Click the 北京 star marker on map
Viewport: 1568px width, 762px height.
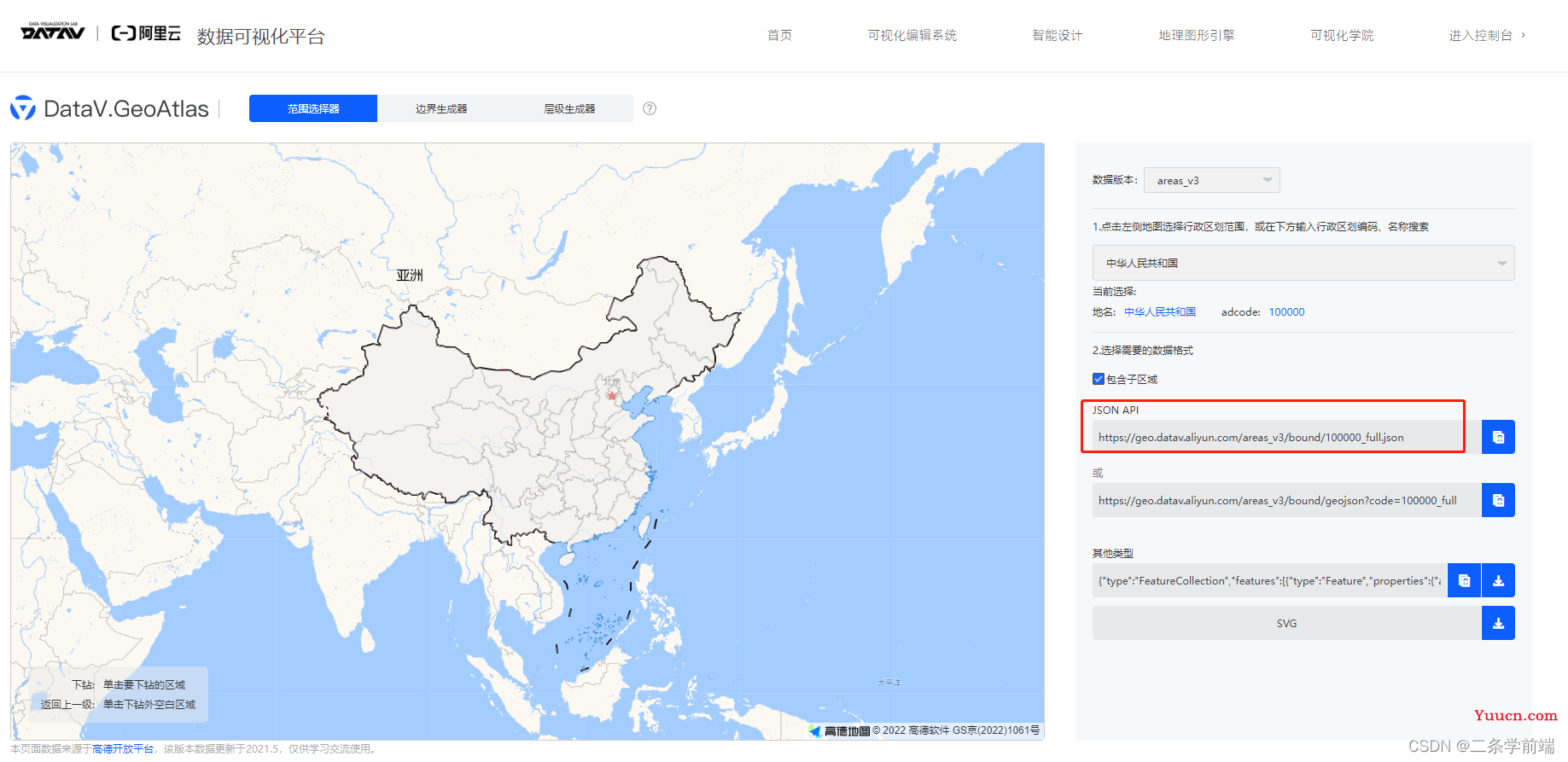coord(611,395)
